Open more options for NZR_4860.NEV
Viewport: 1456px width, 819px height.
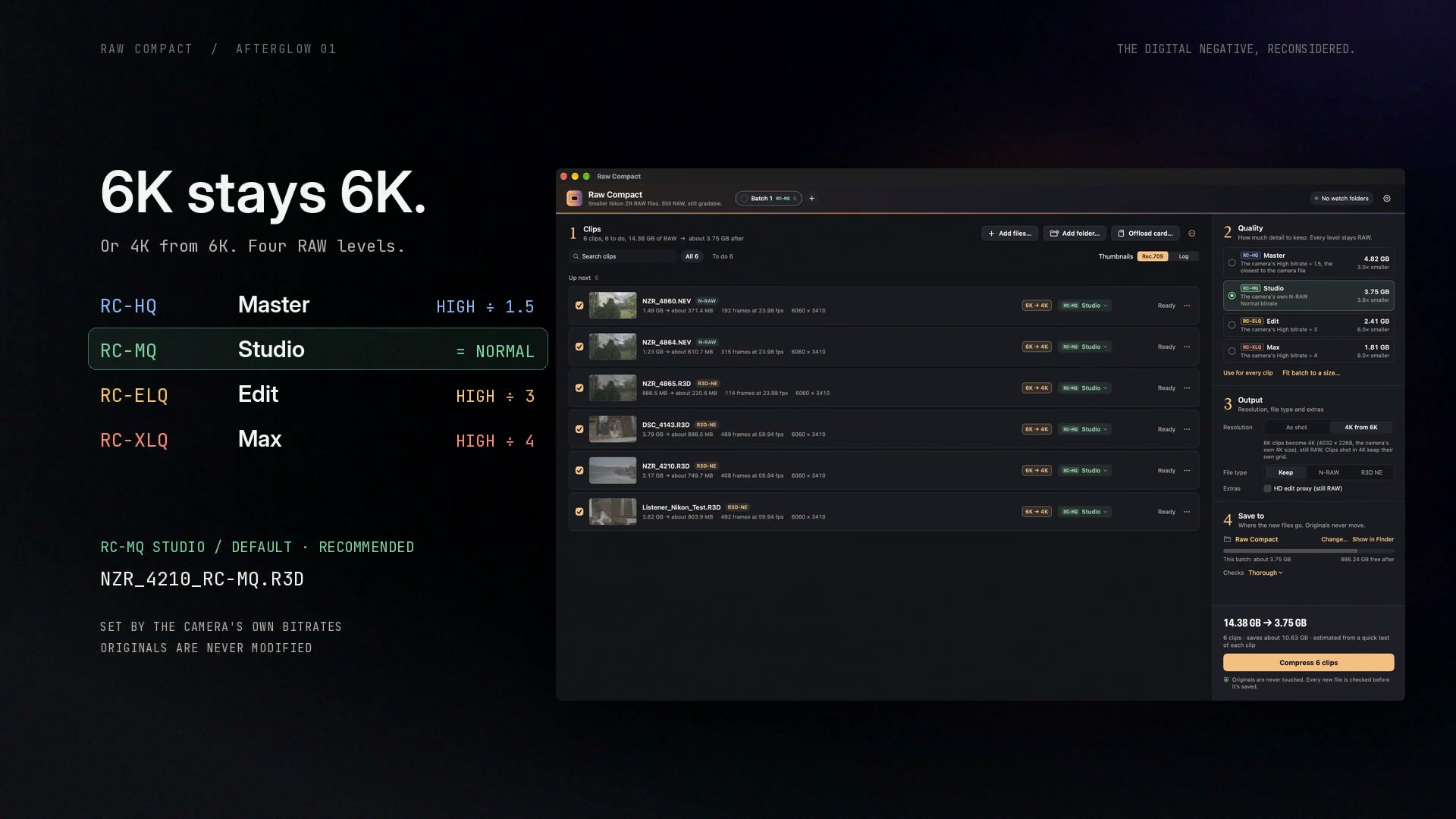[1187, 306]
